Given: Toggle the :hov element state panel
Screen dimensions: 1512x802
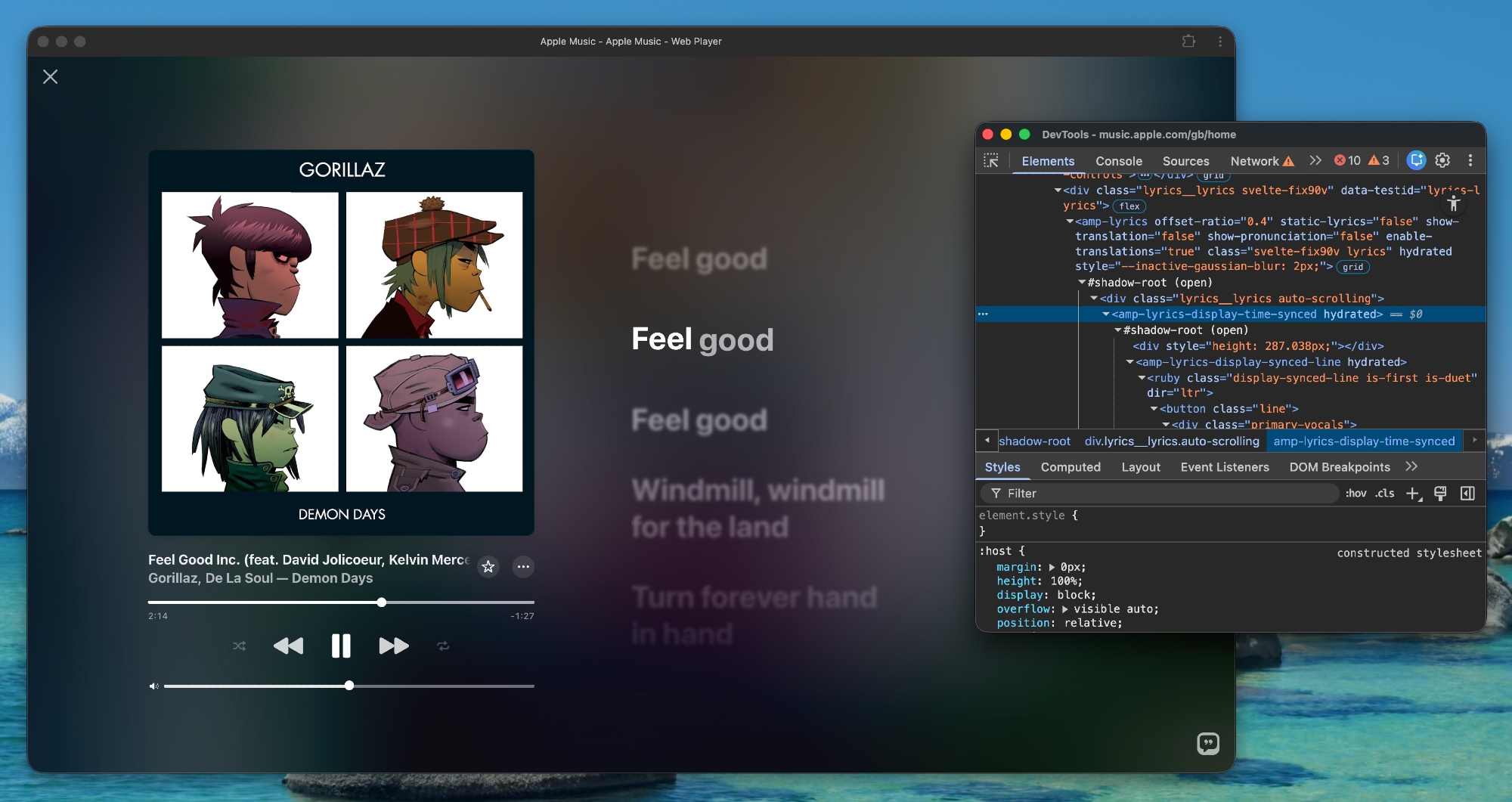Looking at the screenshot, I should coord(1356,494).
